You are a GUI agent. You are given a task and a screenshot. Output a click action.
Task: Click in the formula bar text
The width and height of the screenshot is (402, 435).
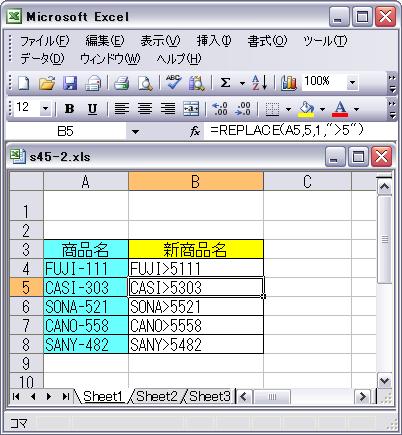287,131
